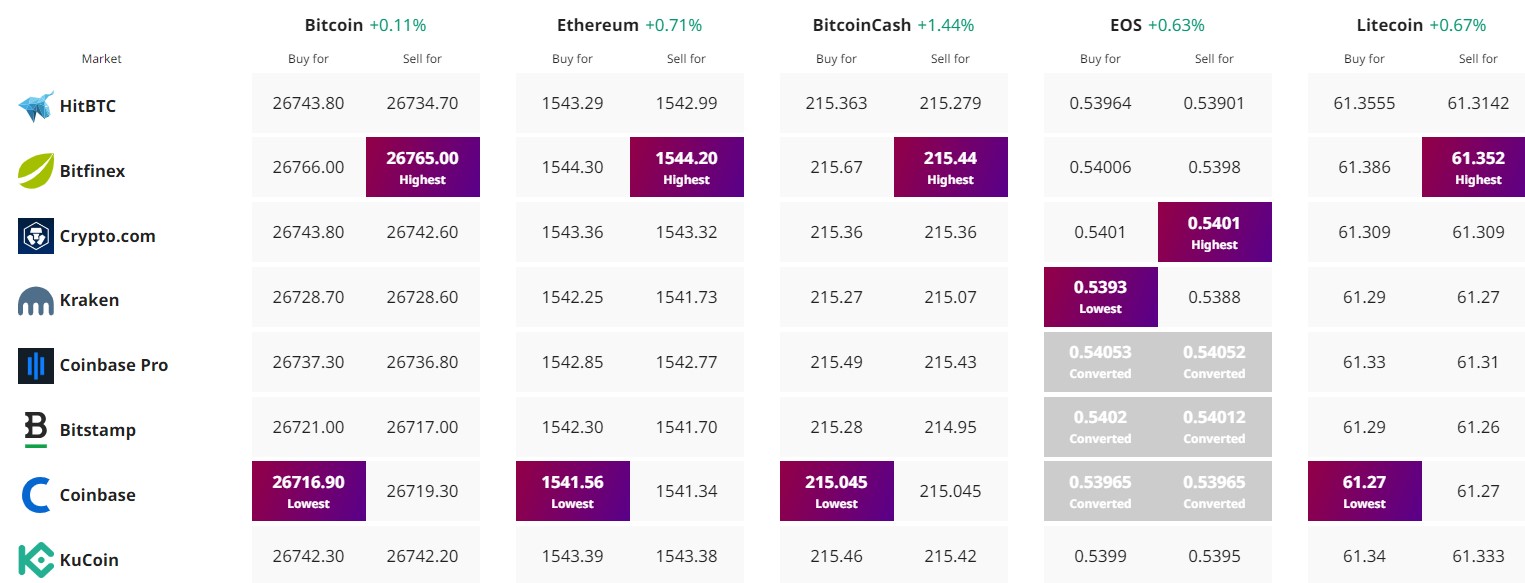The height and width of the screenshot is (583, 1525).
Task: Click Coinbase lowest Litecoin buy price 61.27
Action: [1364, 491]
